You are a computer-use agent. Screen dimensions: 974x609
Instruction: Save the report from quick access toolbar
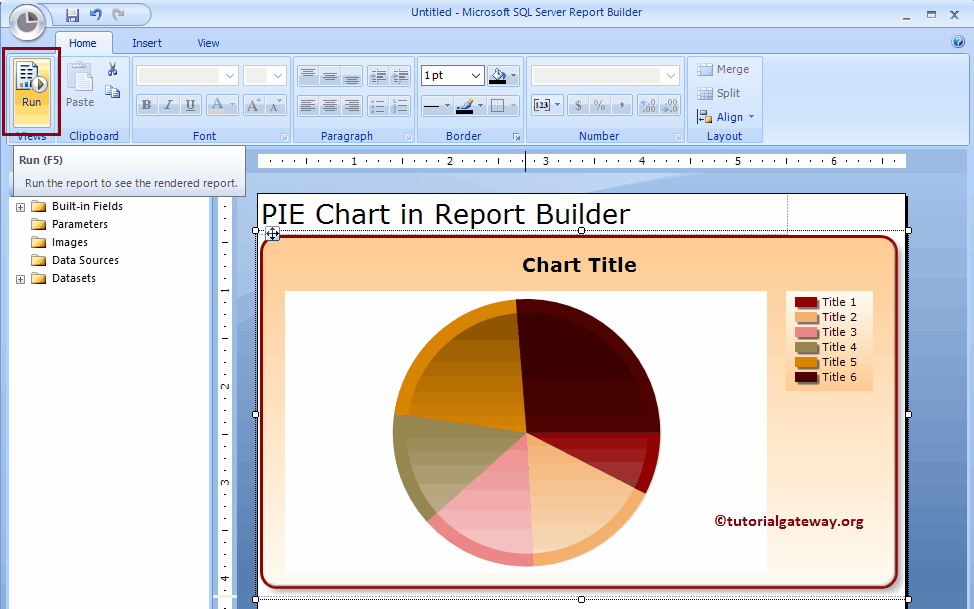73,15
